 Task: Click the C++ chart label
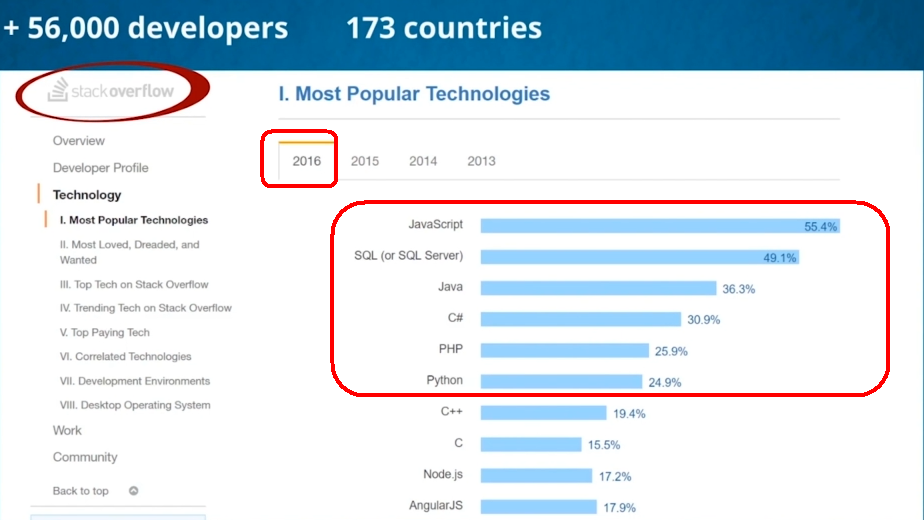coord(451,412)
